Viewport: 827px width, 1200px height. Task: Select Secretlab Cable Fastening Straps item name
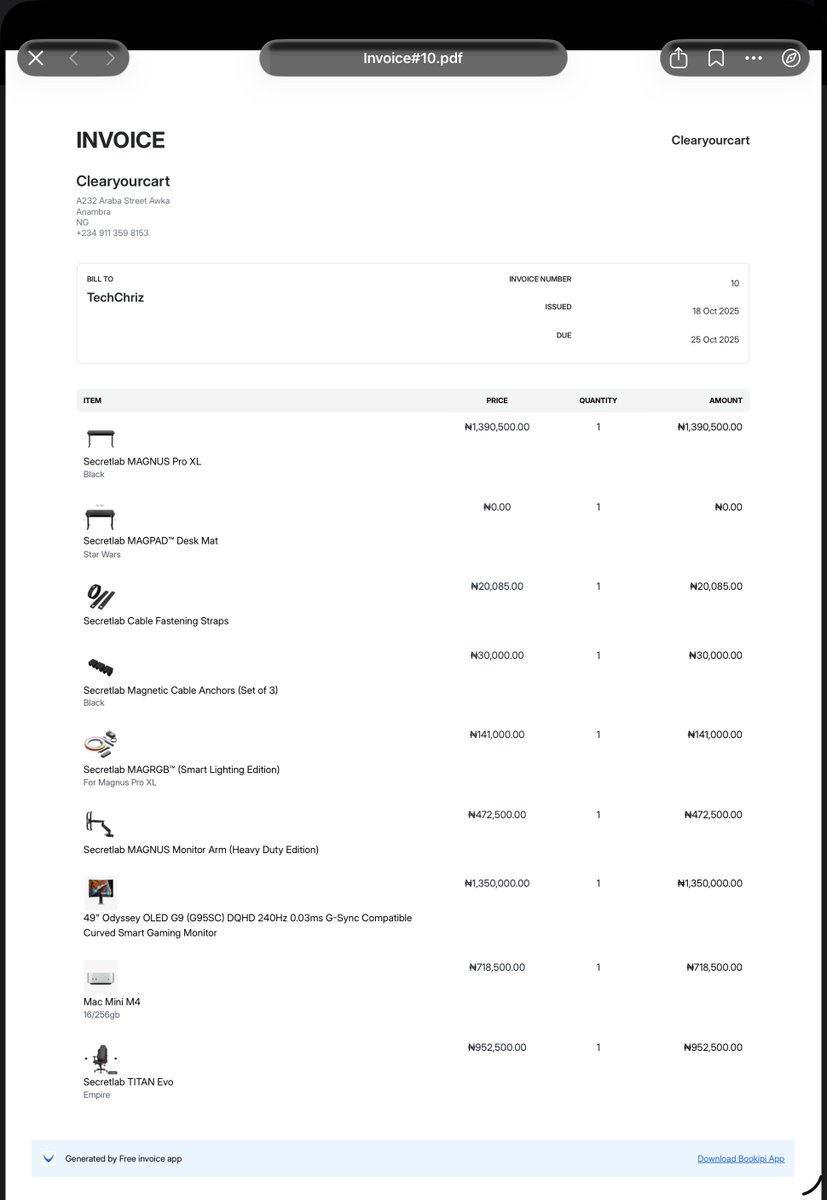point(156,621)
